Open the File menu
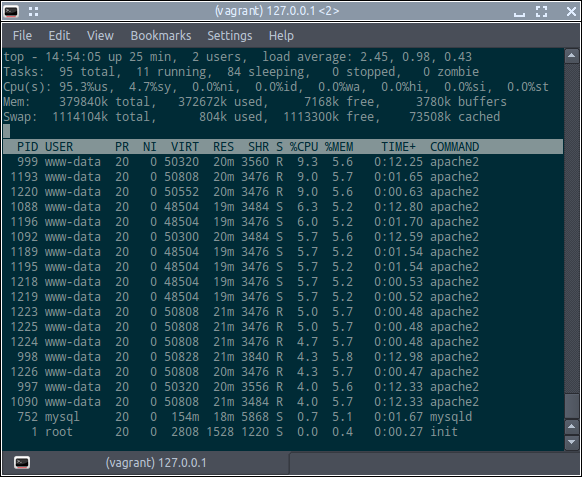Viewport: 582px width, 477px height. pyautogui.click(x=22, y=36)
